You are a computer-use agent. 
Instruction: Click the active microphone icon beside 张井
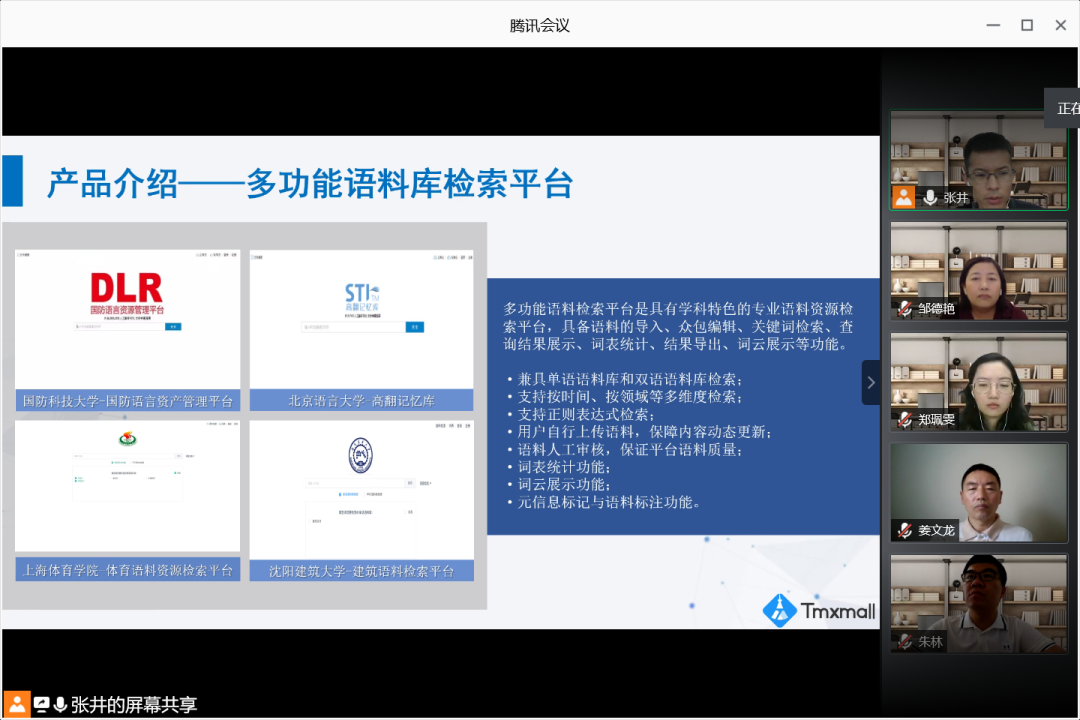point(930,197)
